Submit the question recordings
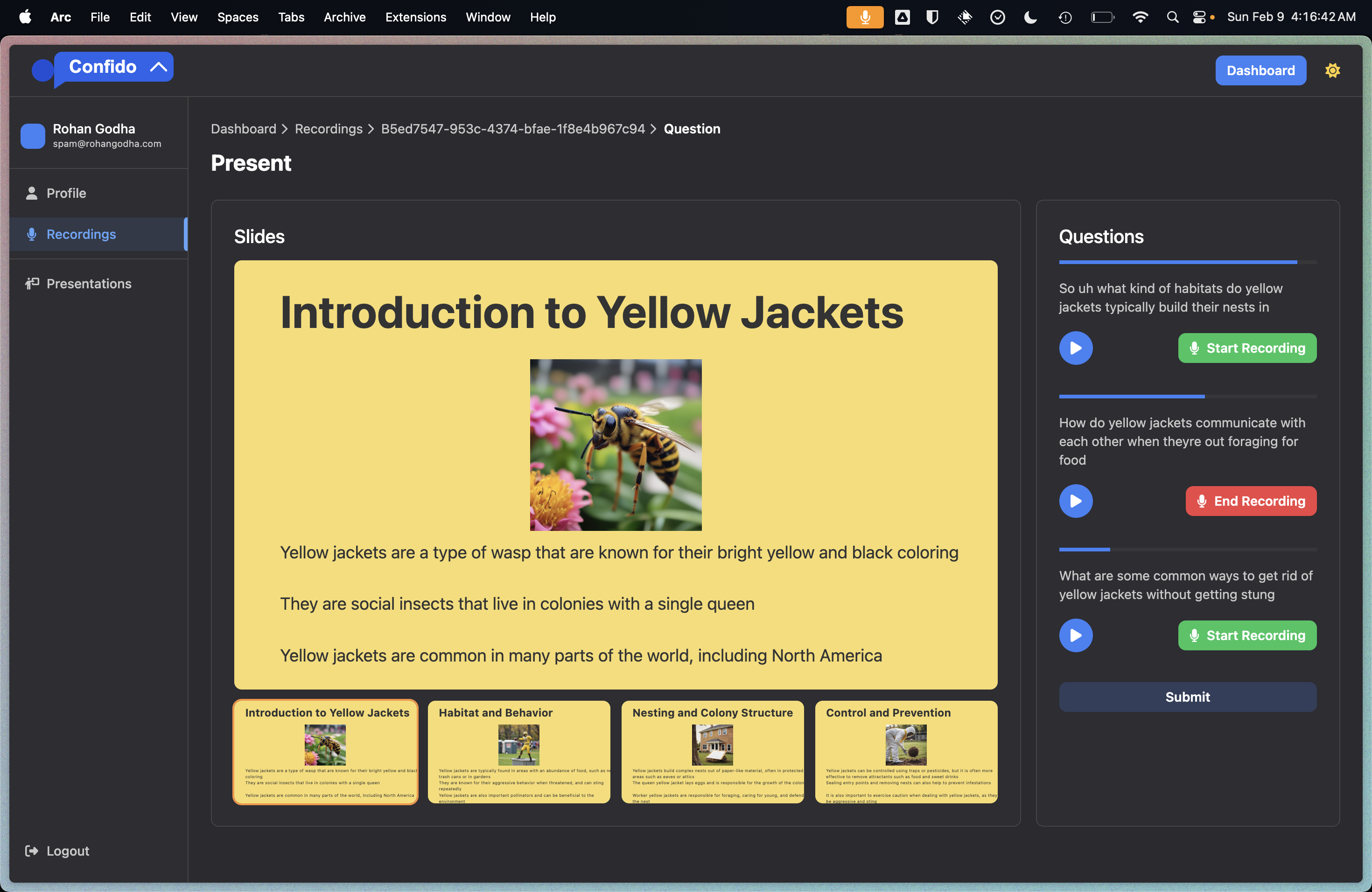This screenshot has width=1372, height=892. [1187, 697]
